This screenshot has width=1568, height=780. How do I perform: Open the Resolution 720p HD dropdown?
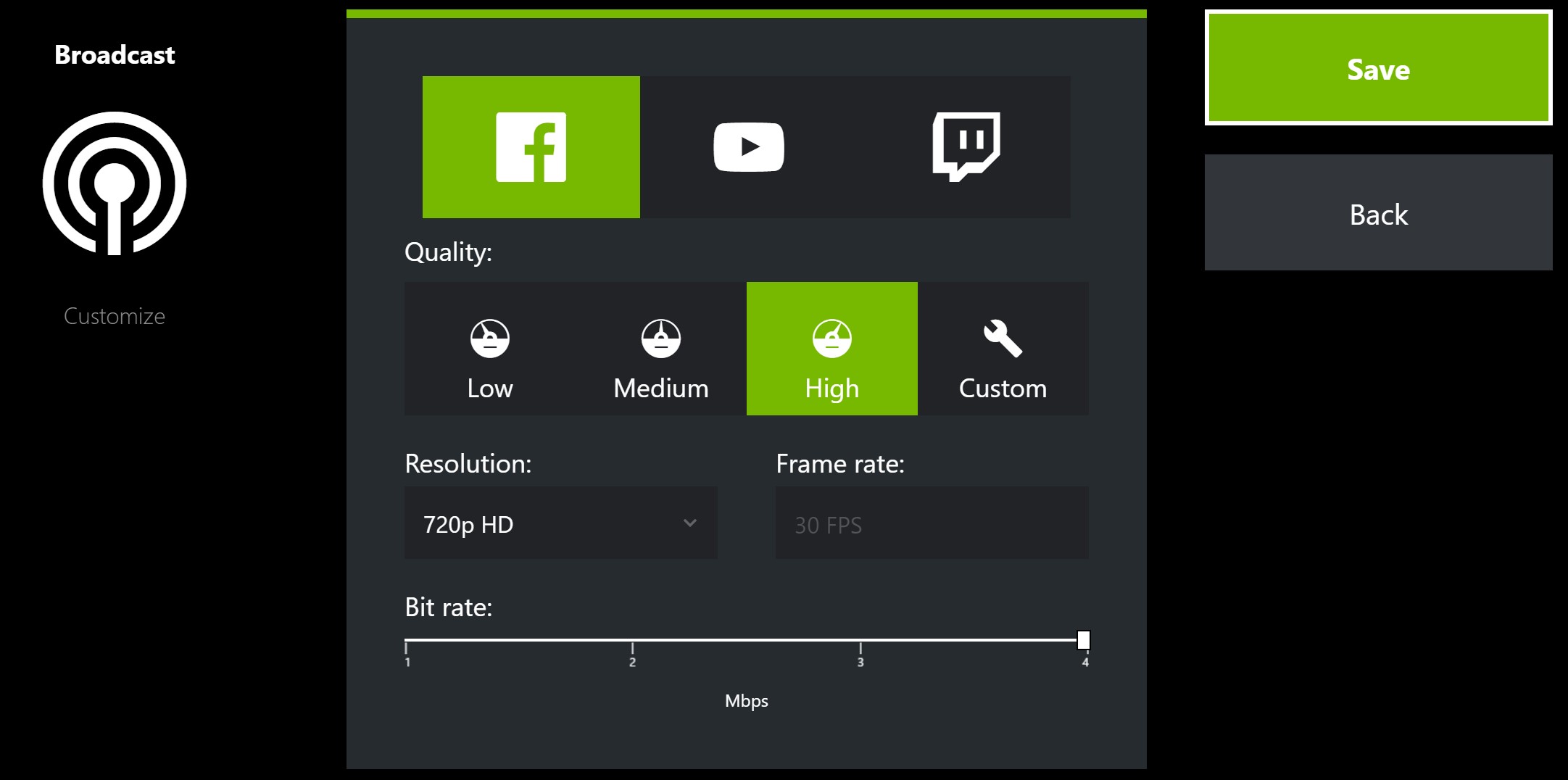coord(561,523)
